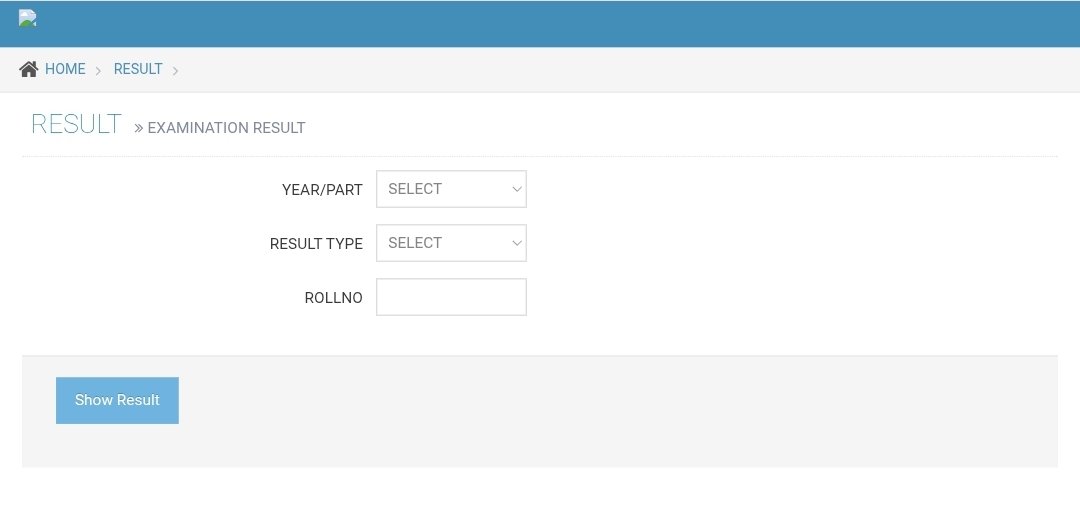Expand the RESULT TYPE dropdown arrow
The image size is (1080, 530).
[x=516, y=243]
